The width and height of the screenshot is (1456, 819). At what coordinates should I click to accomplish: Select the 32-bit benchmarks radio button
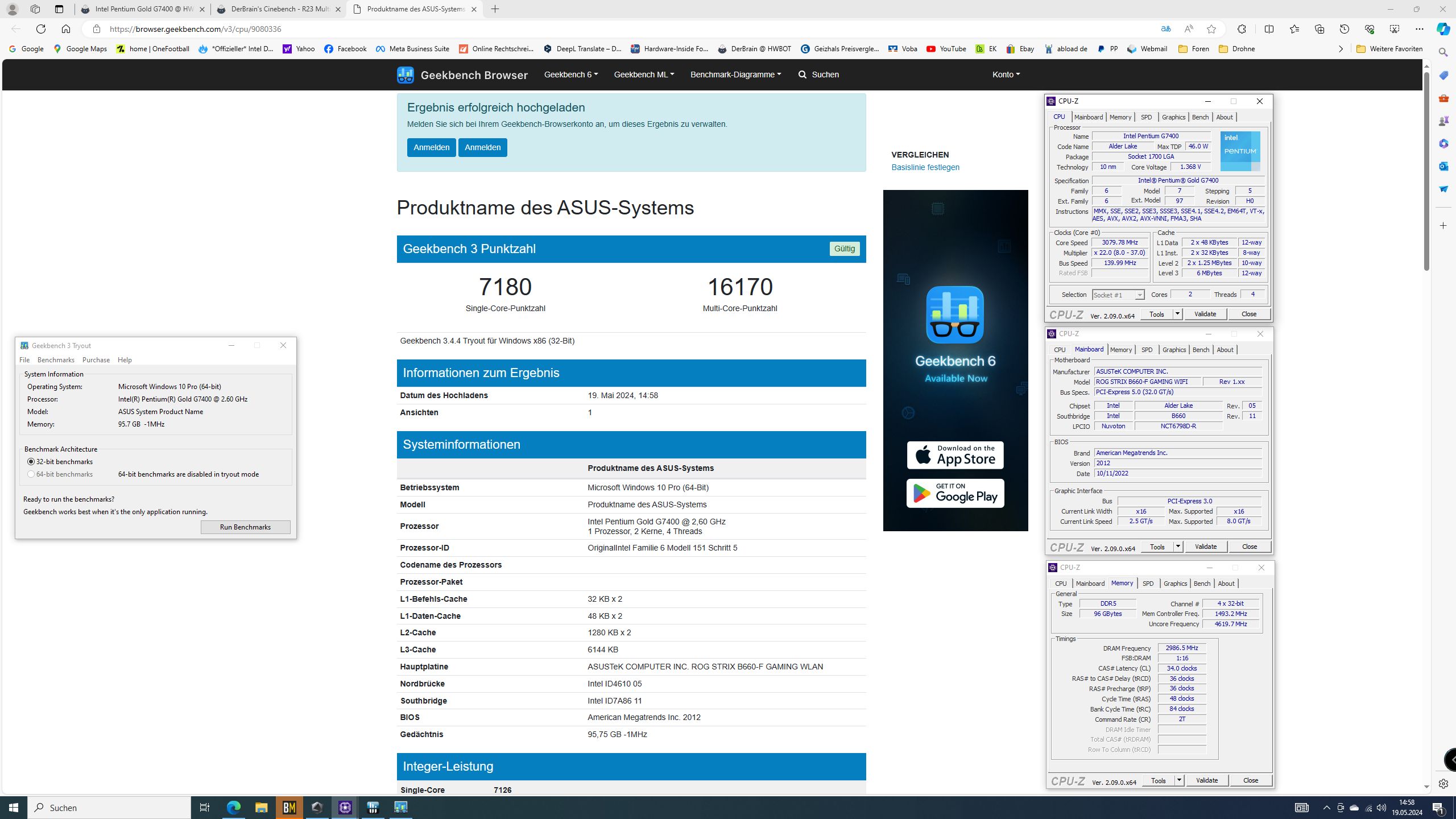click(x=31, y=462)
